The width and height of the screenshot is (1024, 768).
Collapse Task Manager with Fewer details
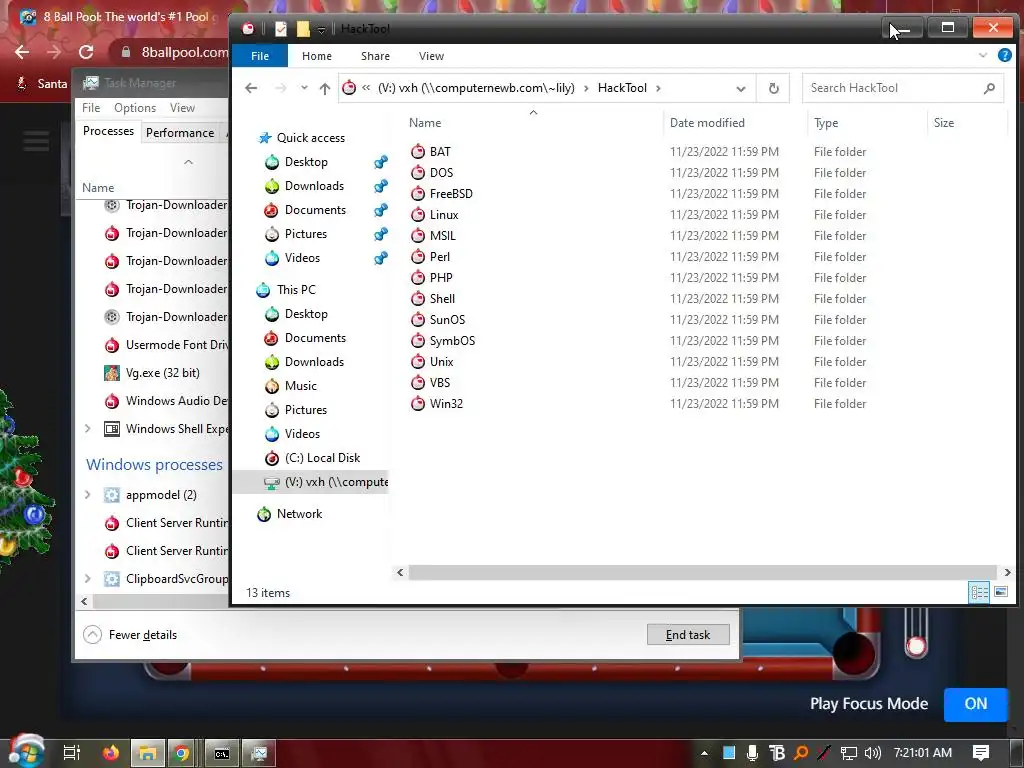pyautogui.click(x=130, y=635)
